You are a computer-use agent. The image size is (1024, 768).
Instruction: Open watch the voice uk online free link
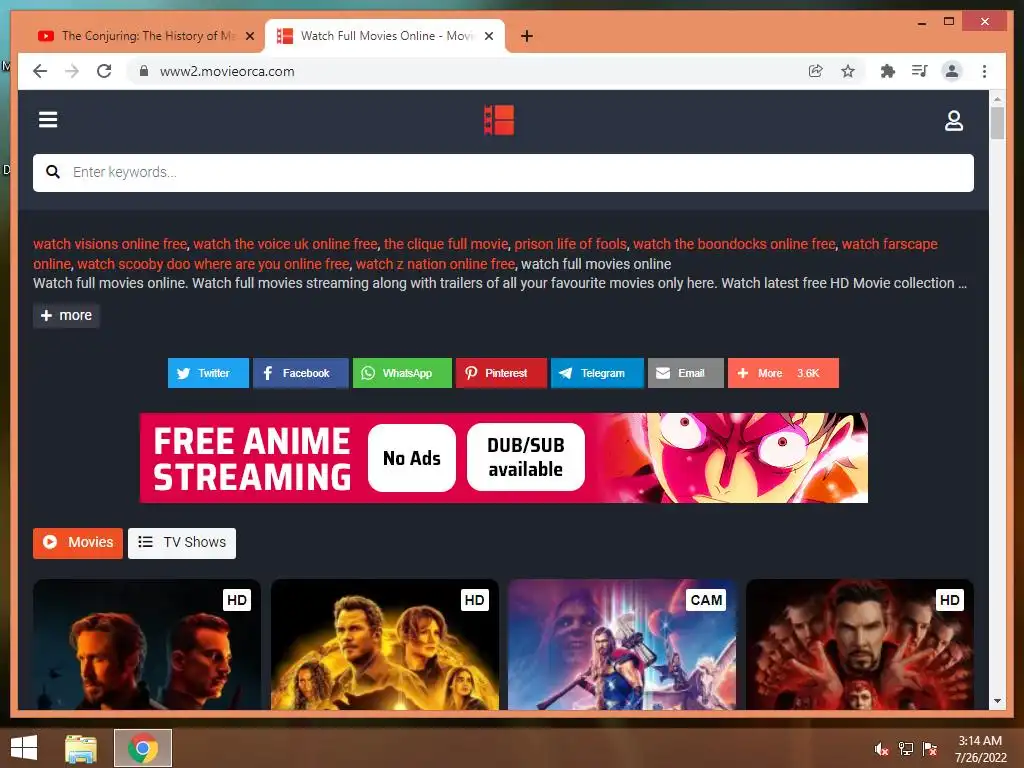285,244
